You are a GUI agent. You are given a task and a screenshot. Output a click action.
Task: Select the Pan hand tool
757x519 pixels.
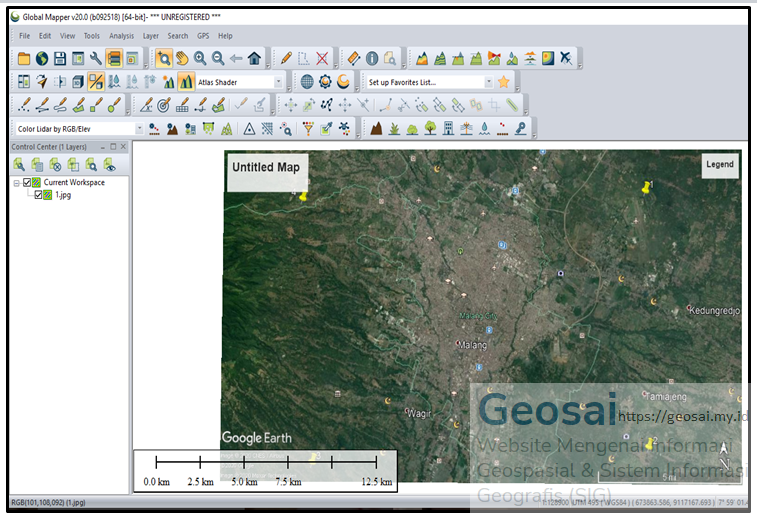[182, 58]
